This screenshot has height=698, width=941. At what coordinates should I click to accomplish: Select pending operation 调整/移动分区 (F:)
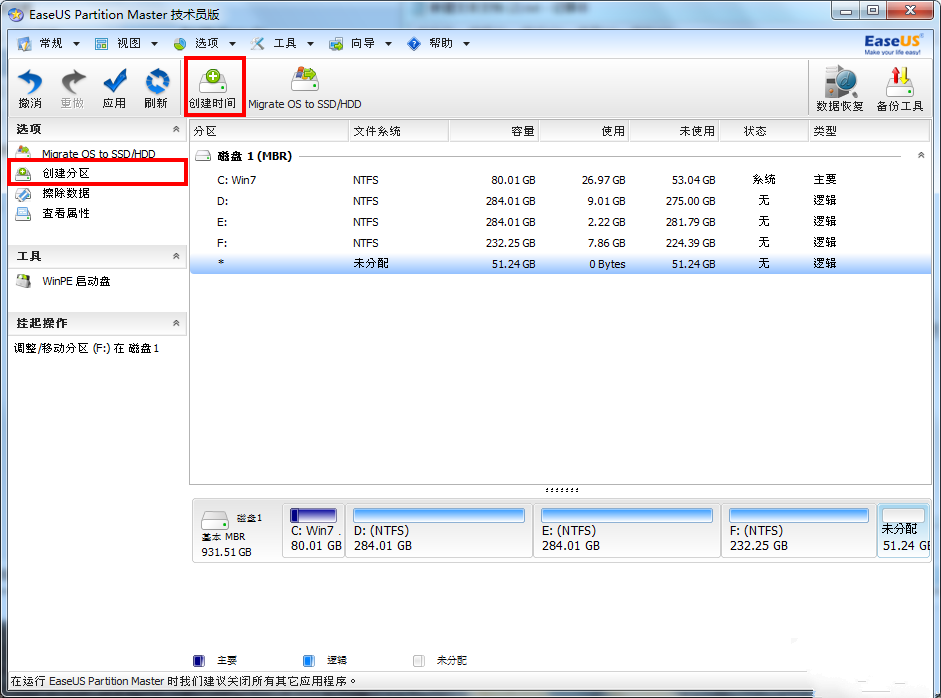pyautogui.click(x=86, y=348)
